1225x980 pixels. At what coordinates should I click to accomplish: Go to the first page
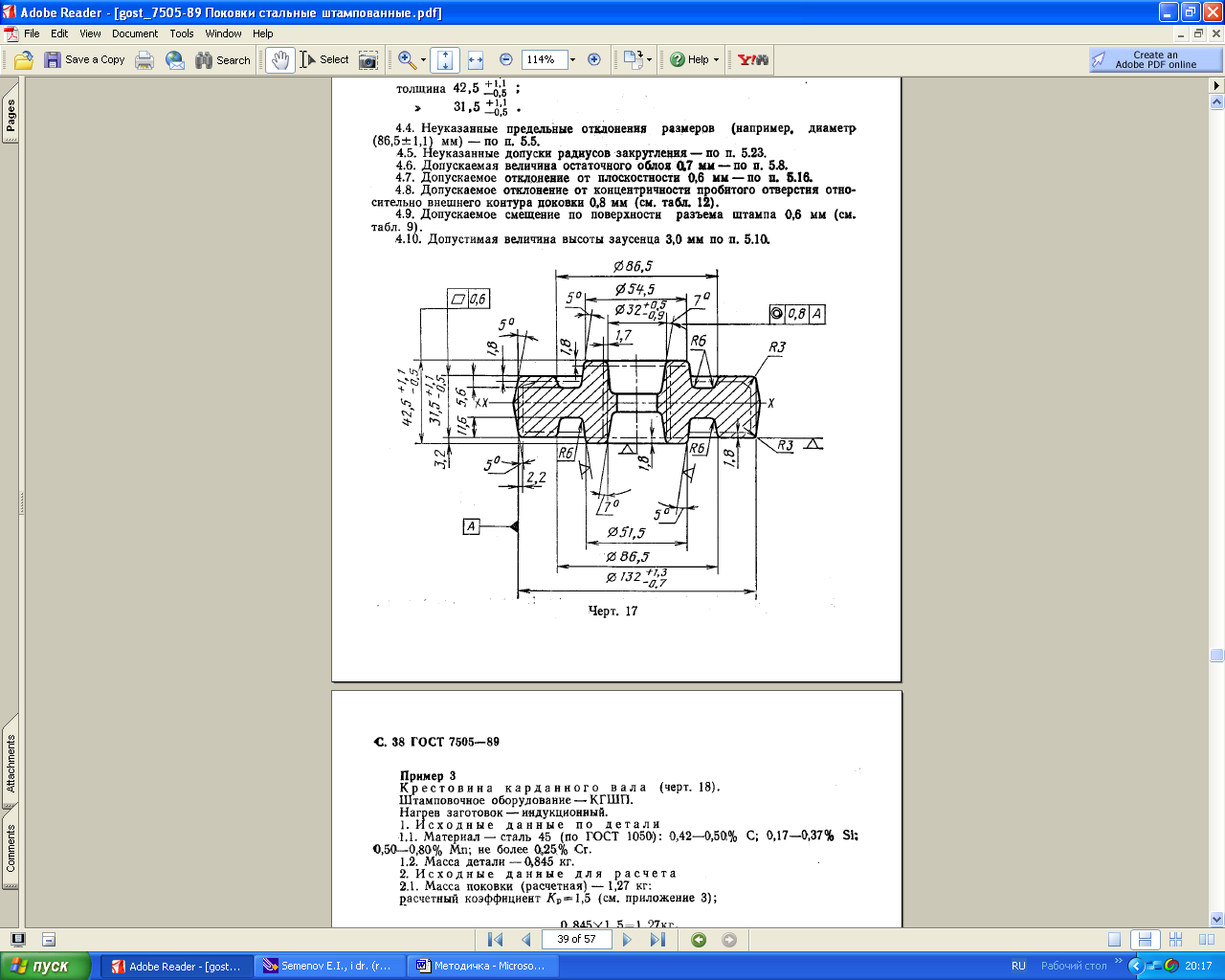[x=495, y=940]
